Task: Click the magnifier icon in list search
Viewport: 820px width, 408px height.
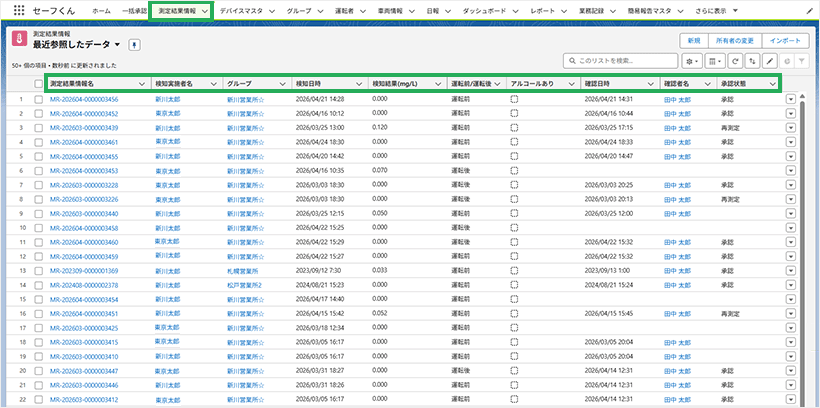Action: point(573,61)
